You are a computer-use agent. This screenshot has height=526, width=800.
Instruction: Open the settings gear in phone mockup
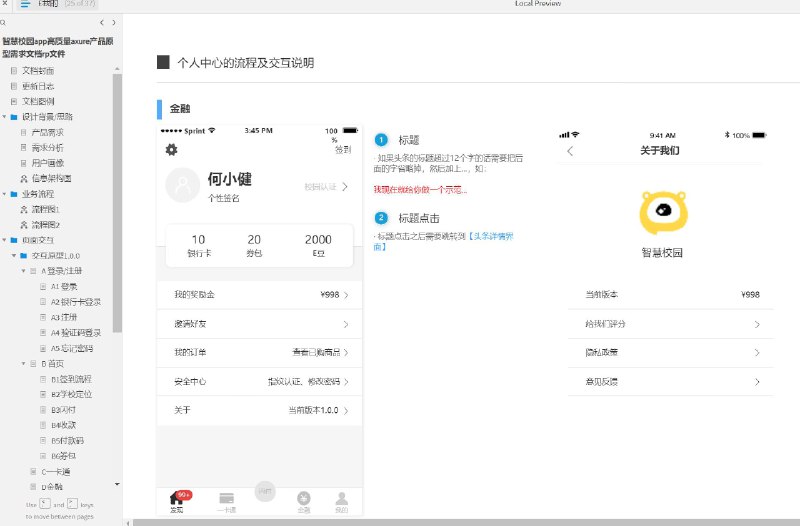(171, 149)
